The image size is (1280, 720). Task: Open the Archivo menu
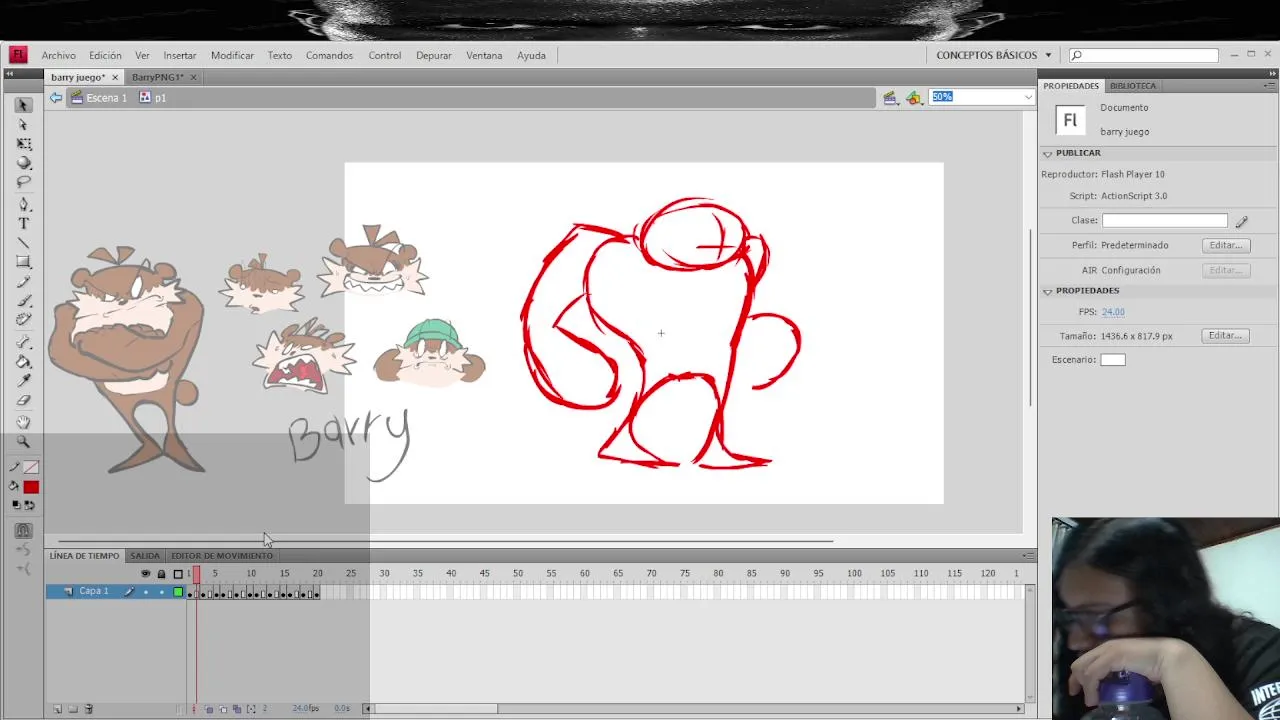tap(59, 56)
